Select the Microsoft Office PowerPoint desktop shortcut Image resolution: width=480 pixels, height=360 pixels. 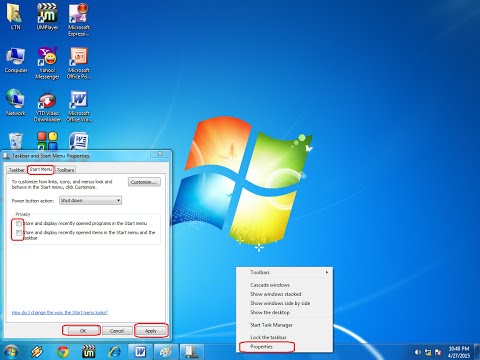(x=79, y=63)
